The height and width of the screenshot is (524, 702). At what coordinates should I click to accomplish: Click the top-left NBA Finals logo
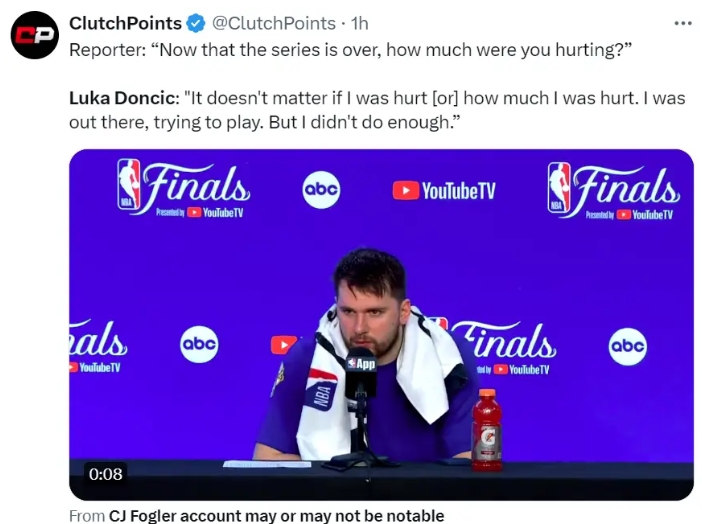[184, 188]
